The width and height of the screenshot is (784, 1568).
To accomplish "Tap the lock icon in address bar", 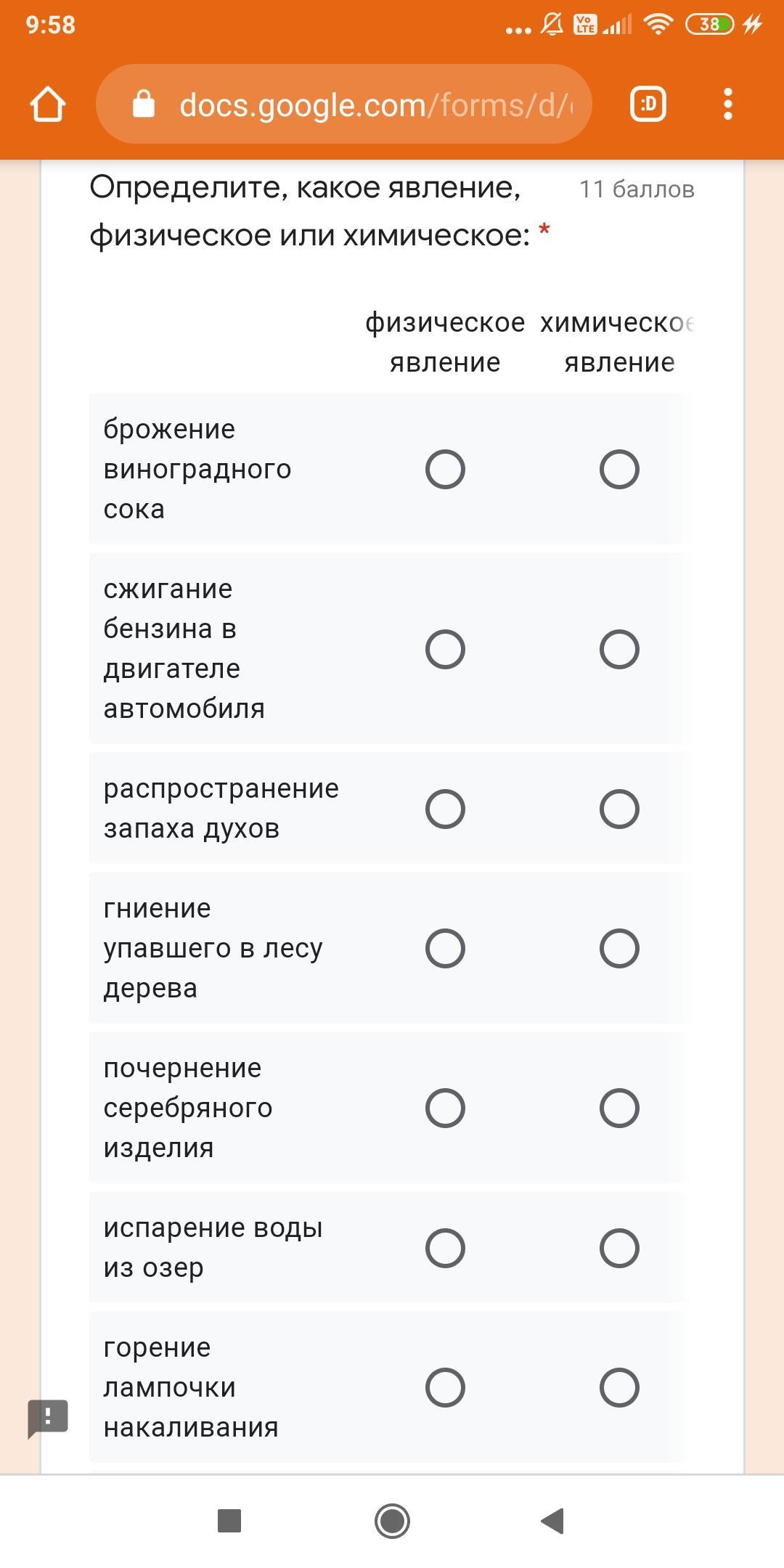I will point(144,105).
